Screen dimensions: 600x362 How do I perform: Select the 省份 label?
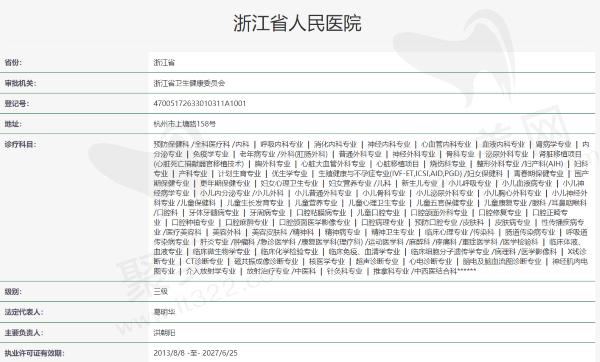click(13, 62)
